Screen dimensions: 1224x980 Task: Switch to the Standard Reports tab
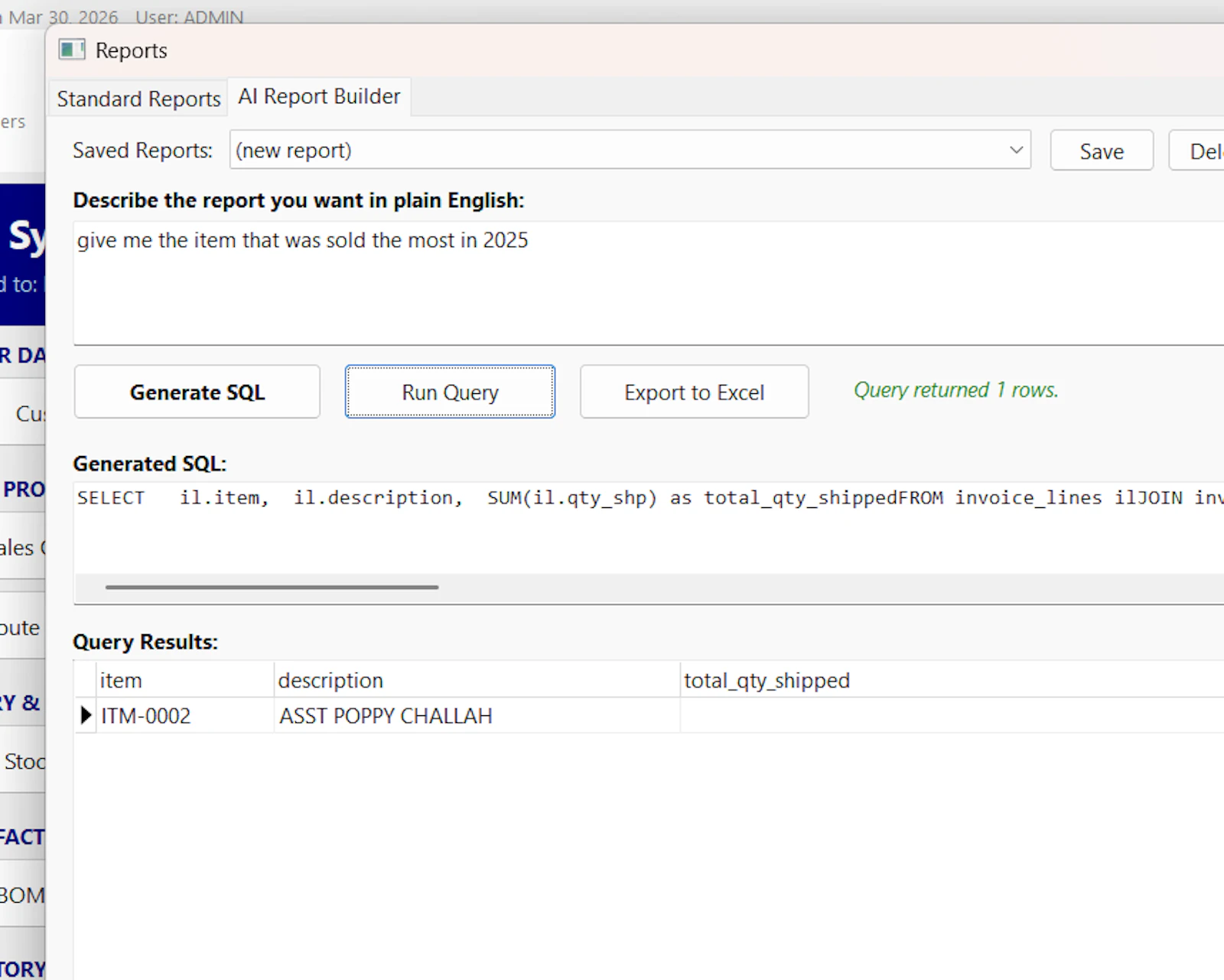[138, 99]
